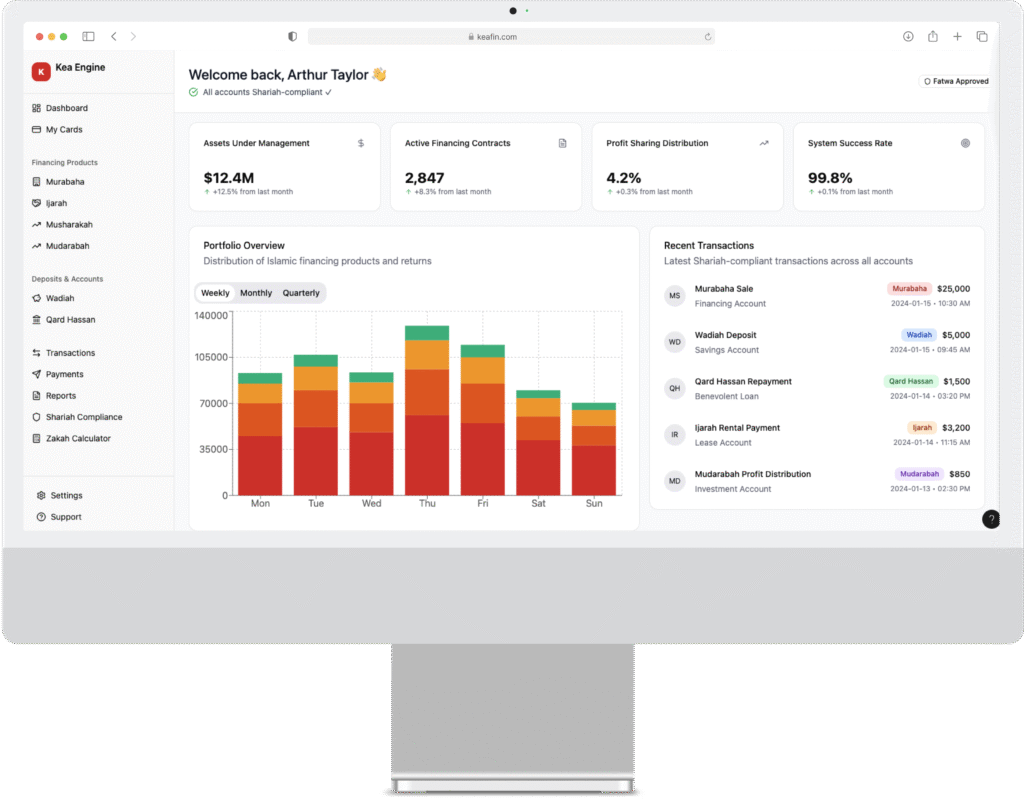Click the Kea Engine logo icon
Screen dimensions: 1024x799
(41, 71)
